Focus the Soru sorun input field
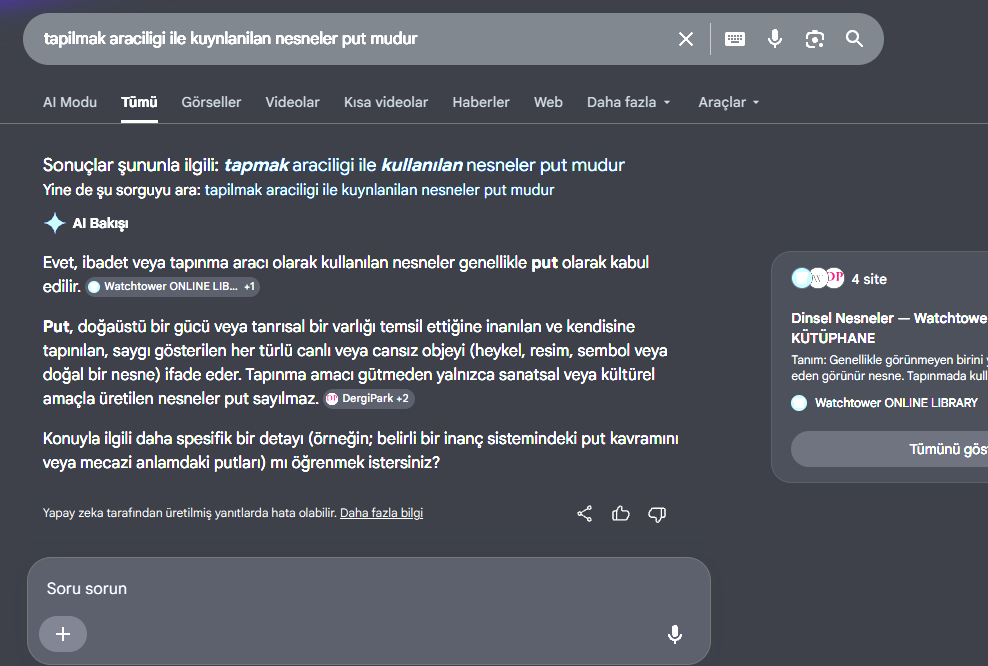Image resolution: width=988 pixels, height=666 pixels. pyautogui.click(x=369, y=588)
